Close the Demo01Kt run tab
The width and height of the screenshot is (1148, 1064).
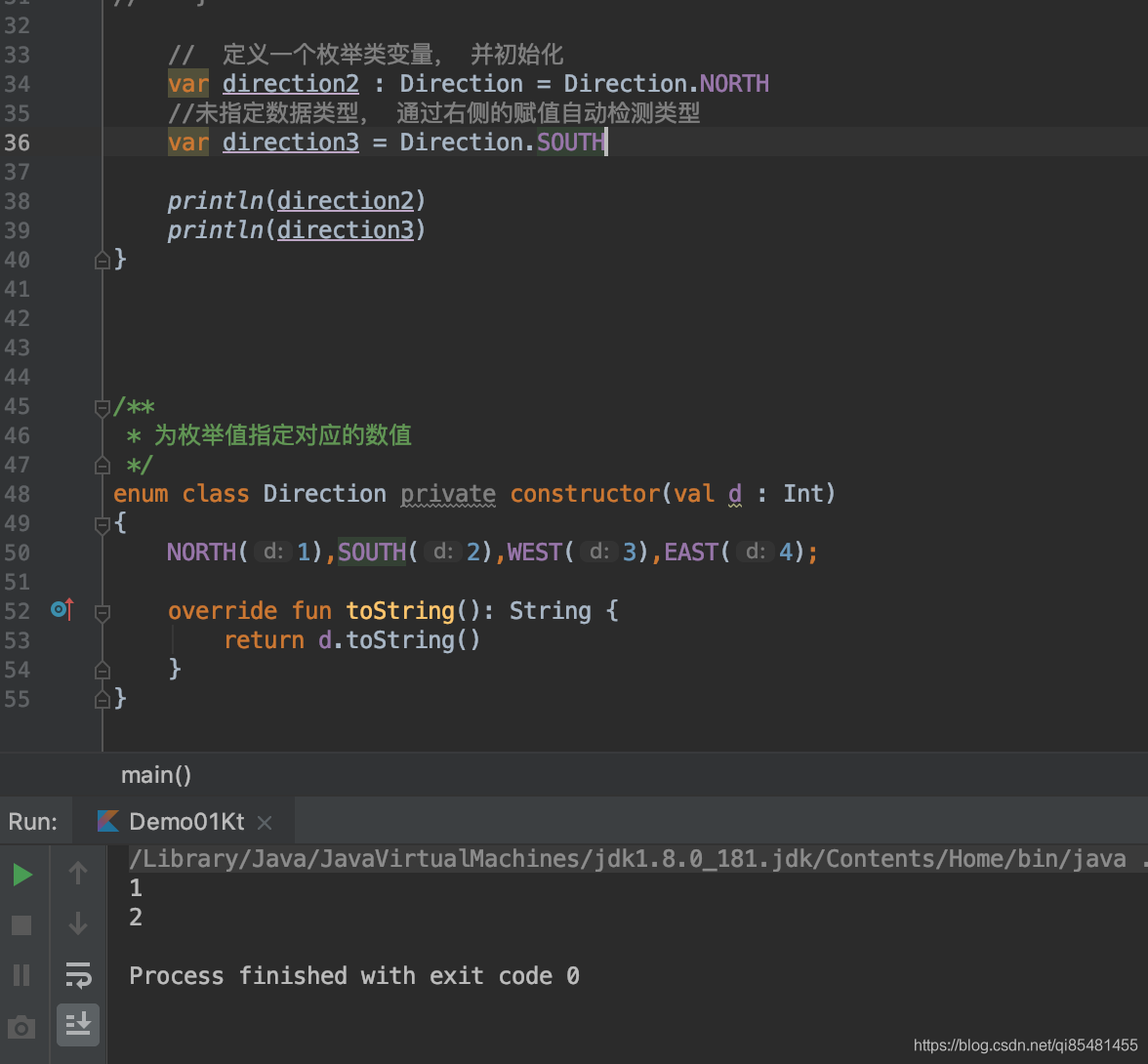[x=266, y=823]
